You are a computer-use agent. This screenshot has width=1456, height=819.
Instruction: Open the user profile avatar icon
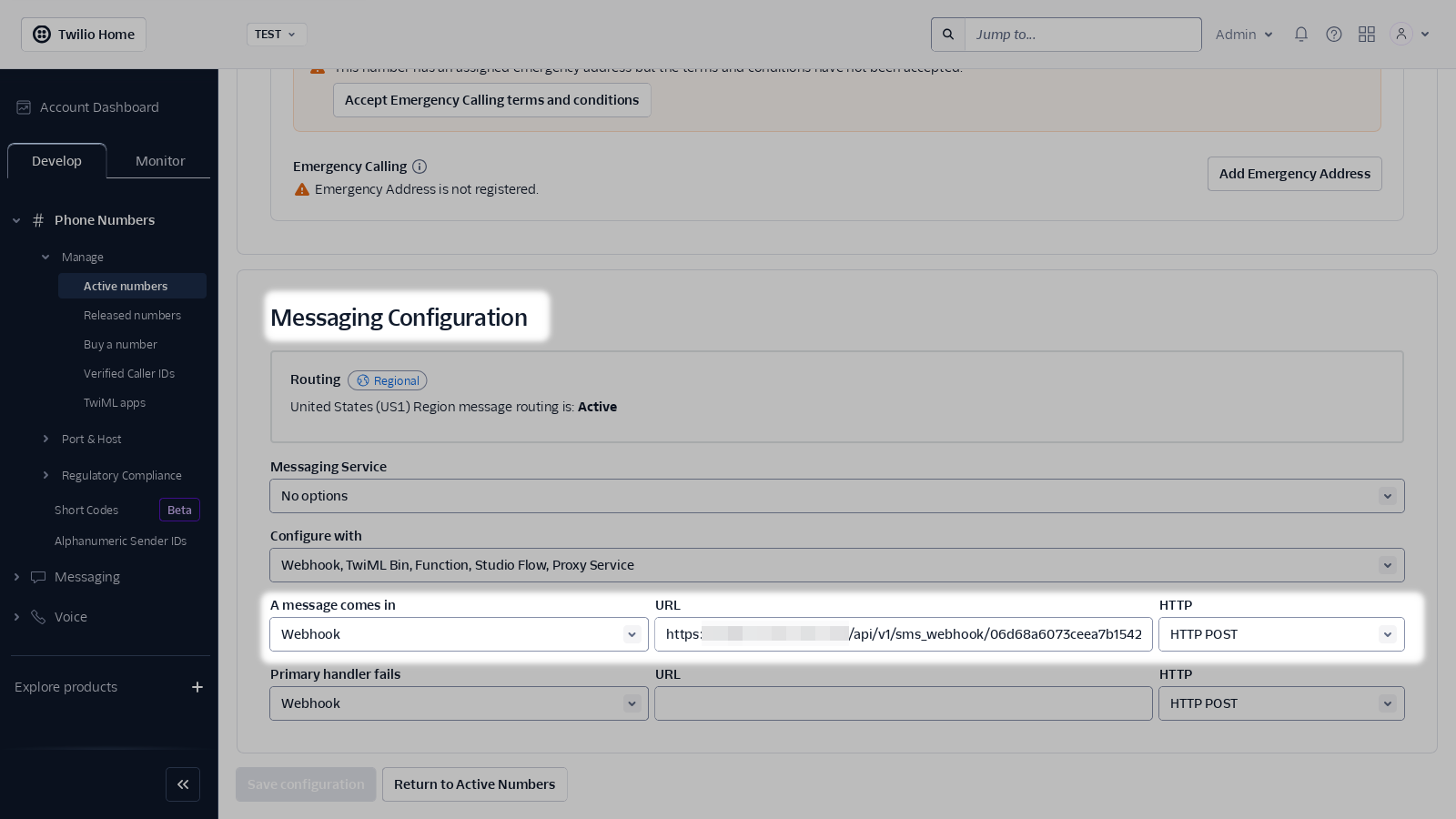1401,35
